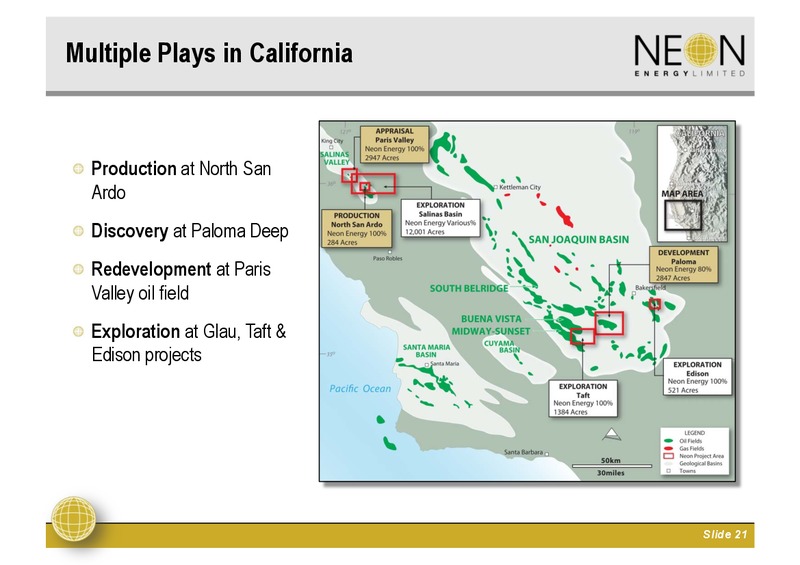Select the 'Exploration at Glau, Taft & Edison' bullet
800x565 pixels.
point(180,343)
